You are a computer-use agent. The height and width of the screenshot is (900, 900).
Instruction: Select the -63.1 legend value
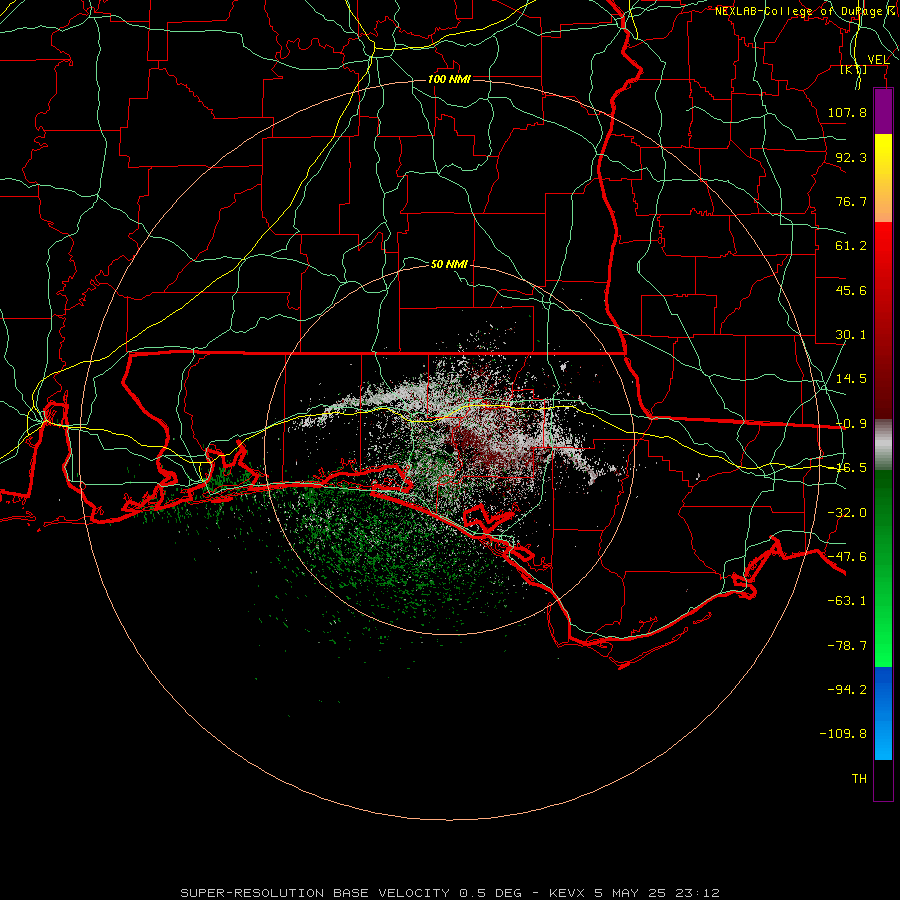pyautogui.click(x=847, y=601)
